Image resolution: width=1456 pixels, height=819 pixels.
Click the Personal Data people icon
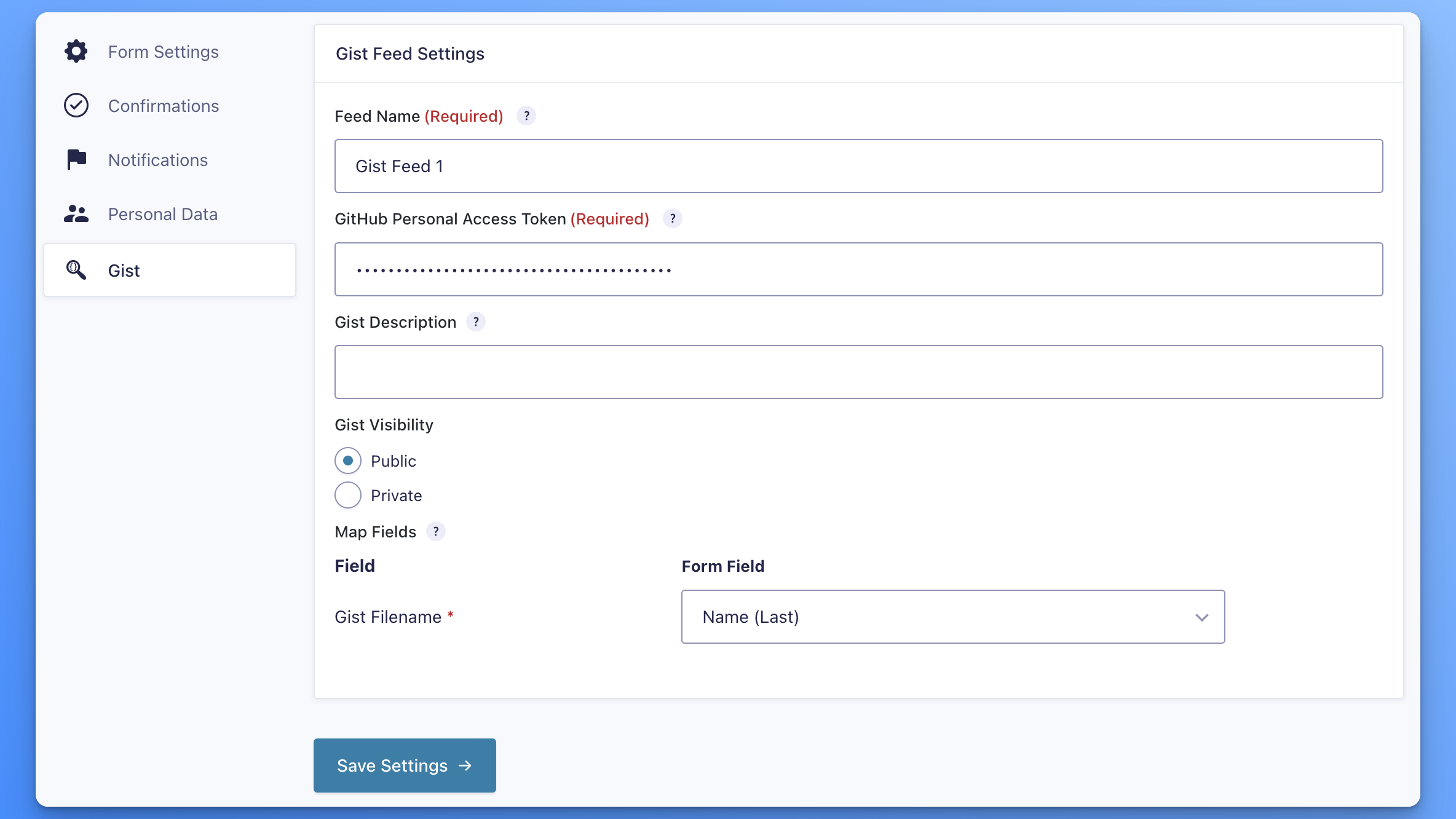click(76, 213)
